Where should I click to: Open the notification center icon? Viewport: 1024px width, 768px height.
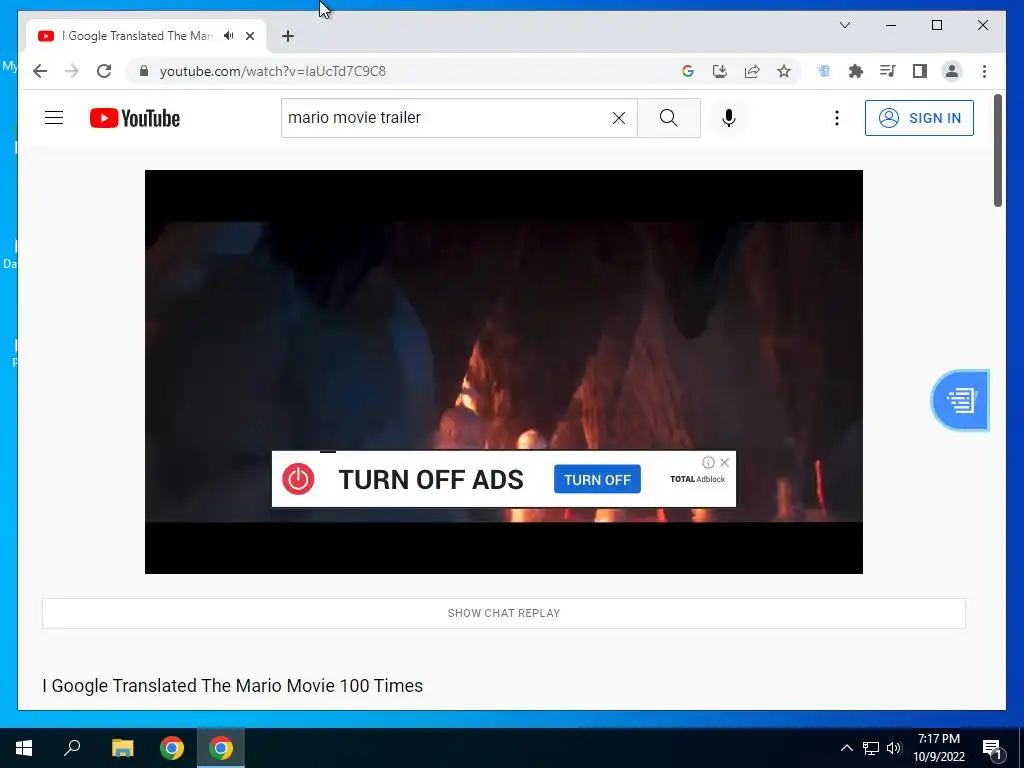pos(992,748)
